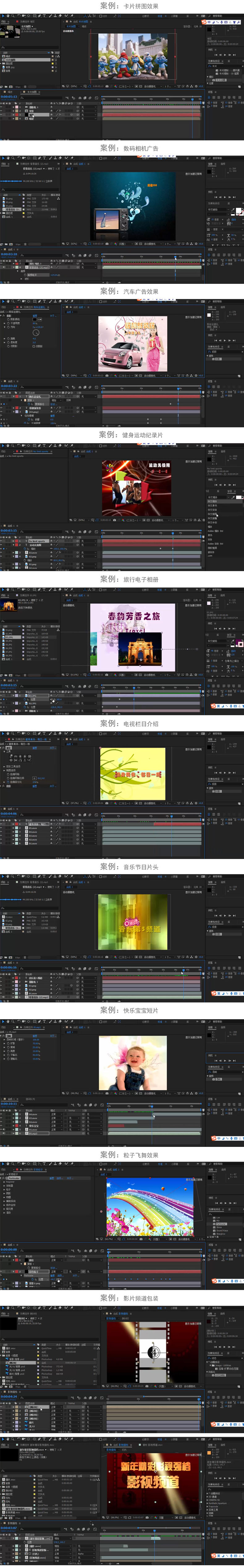Pick the white fill swatch in 数码相机广告 character panel
The height and width of the screenshot is (1568, 244).
point(238,211)
